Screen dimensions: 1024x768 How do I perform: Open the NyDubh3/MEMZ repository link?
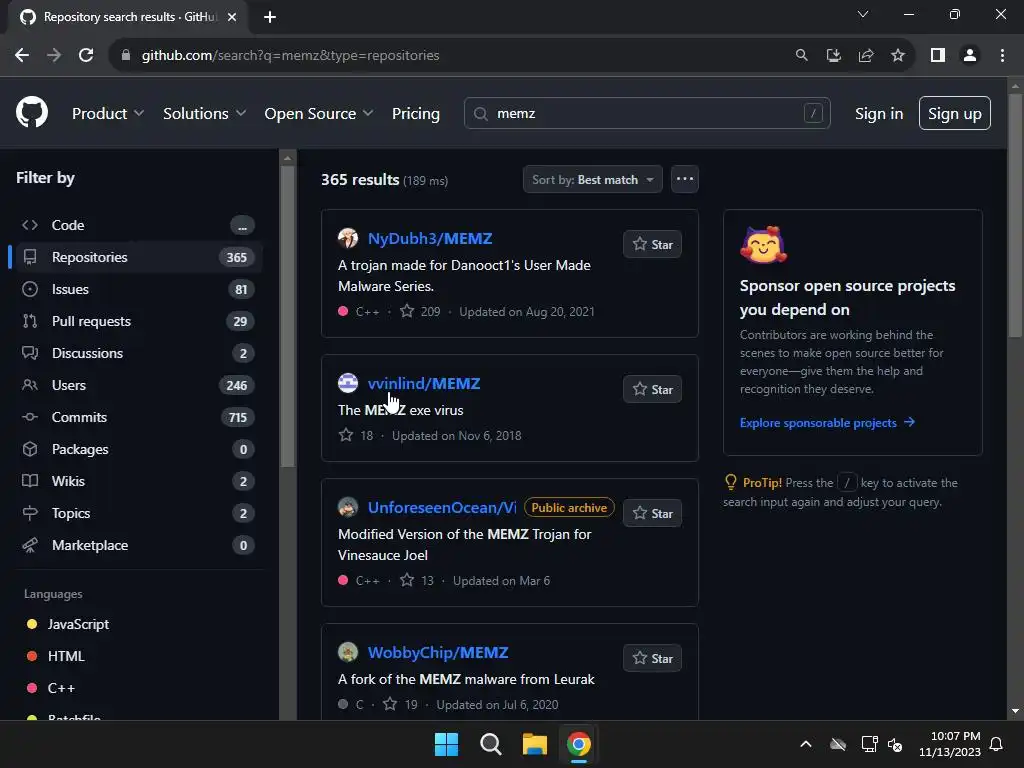point(430,238)
